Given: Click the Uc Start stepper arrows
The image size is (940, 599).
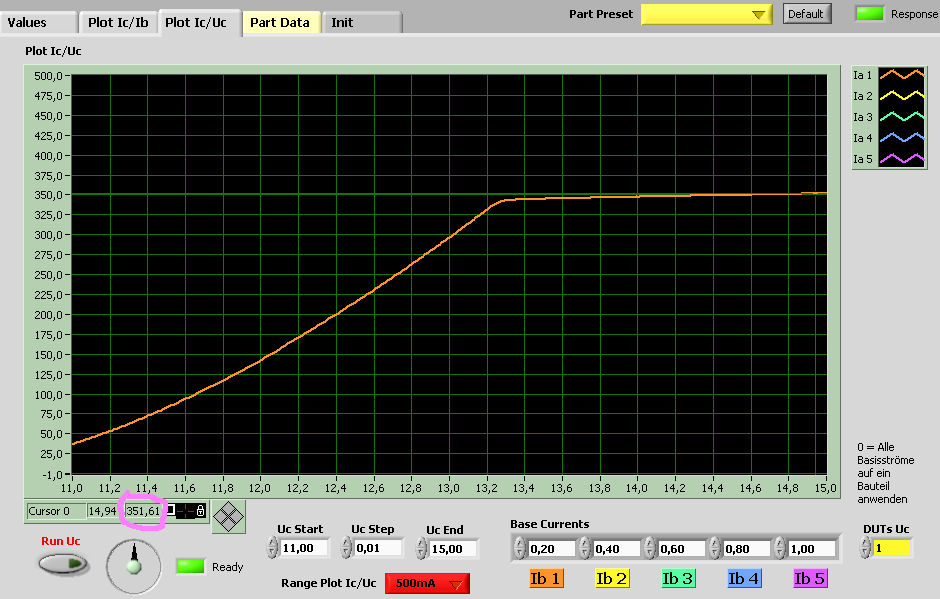Looking at the screenshot, I should click(273, 548).
